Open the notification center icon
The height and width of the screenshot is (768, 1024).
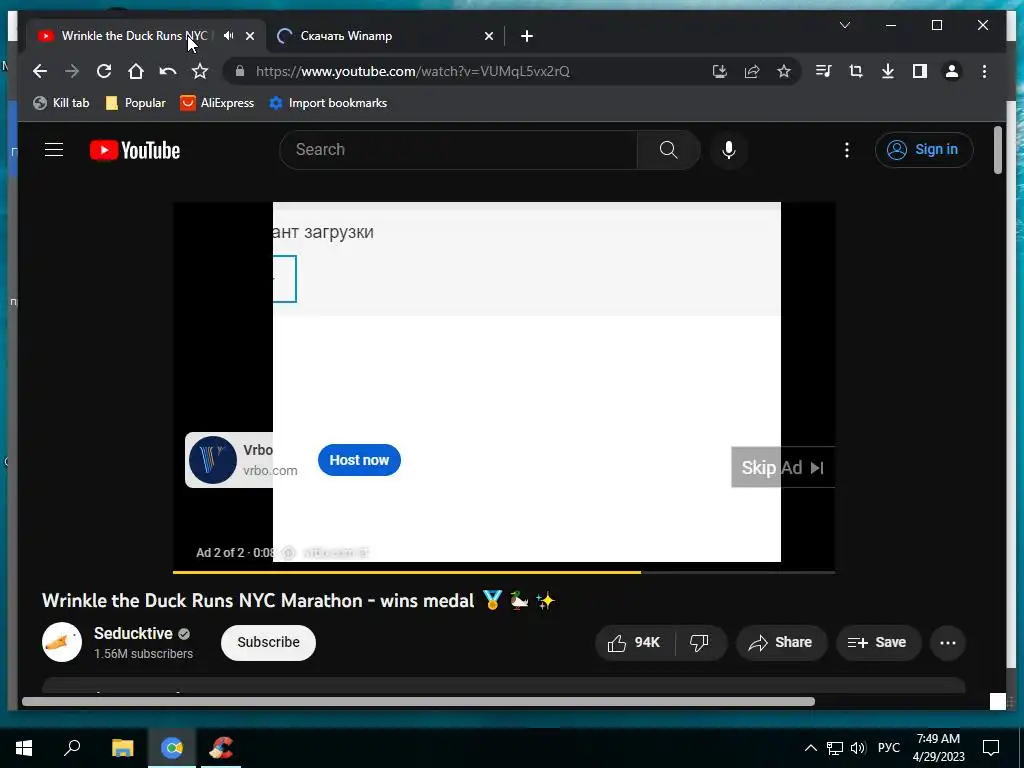991,748
